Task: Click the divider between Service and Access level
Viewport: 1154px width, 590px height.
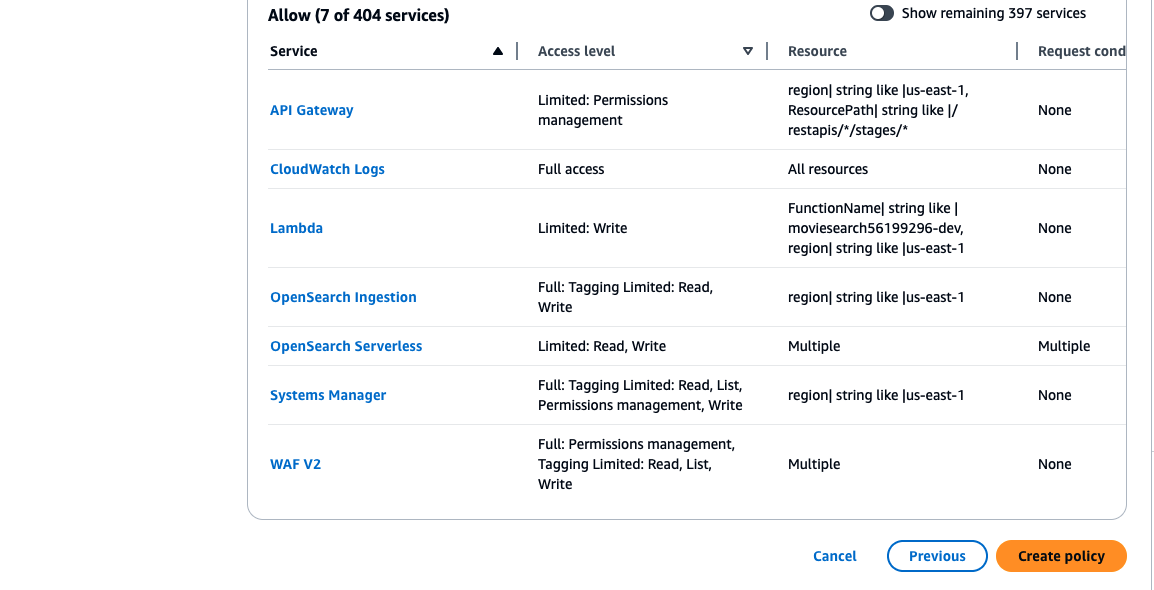Action: [517, 52]
